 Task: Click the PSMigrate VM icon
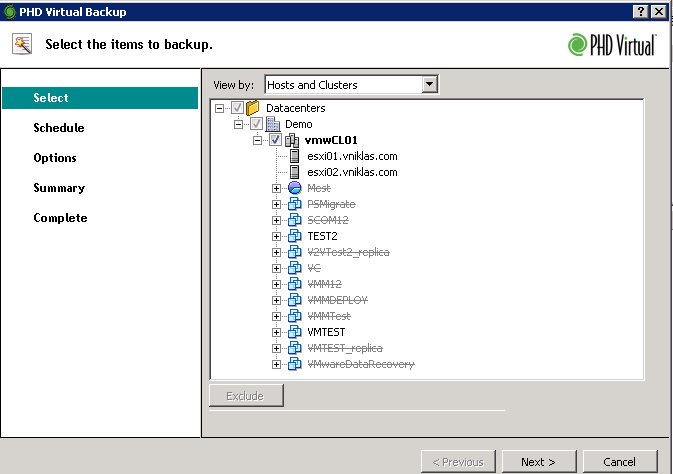click(x=294, y=204)
